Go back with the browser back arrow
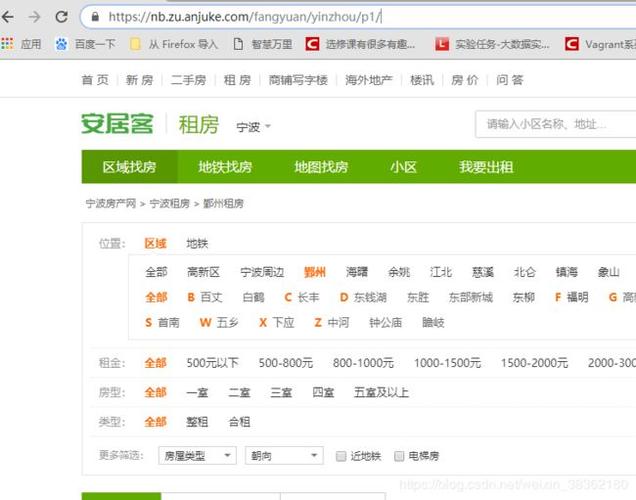The height and width of the screenshot is (500, 636). (8, 17)
